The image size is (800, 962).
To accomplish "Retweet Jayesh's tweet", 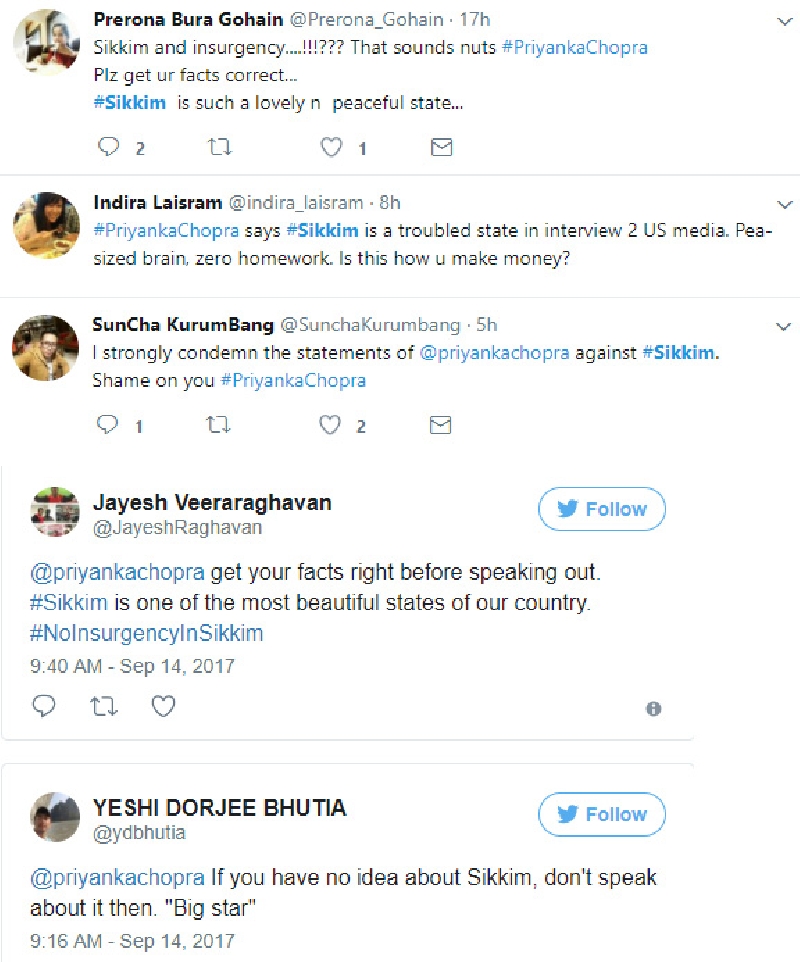I will pos(104,706).
